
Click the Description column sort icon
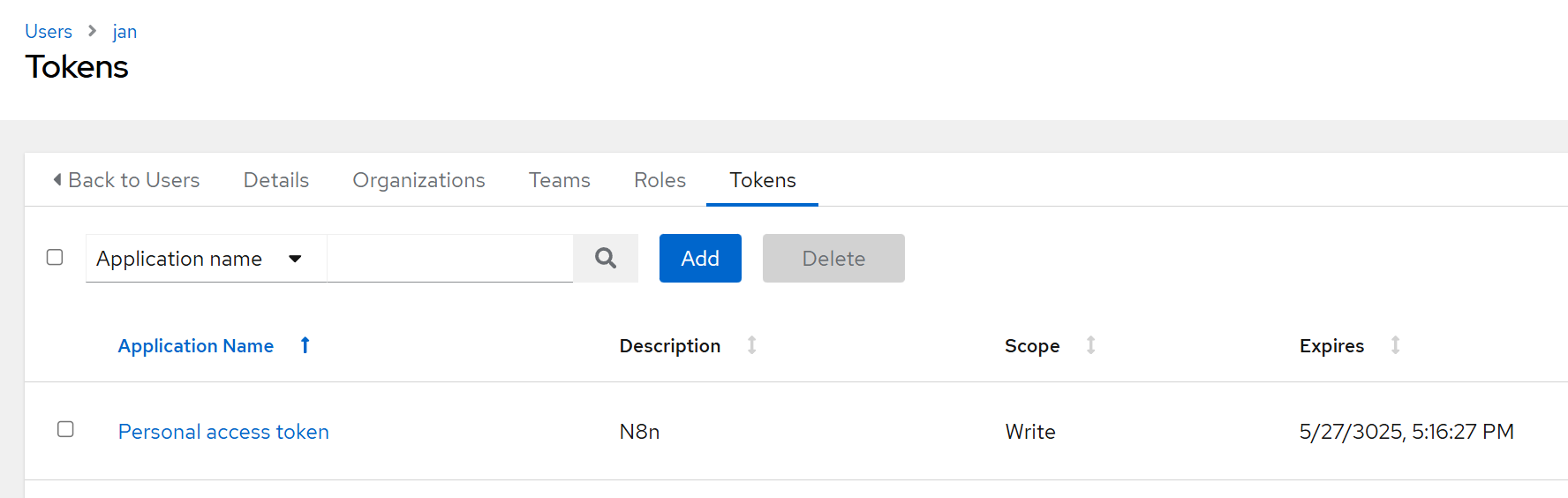click(751, 345)
